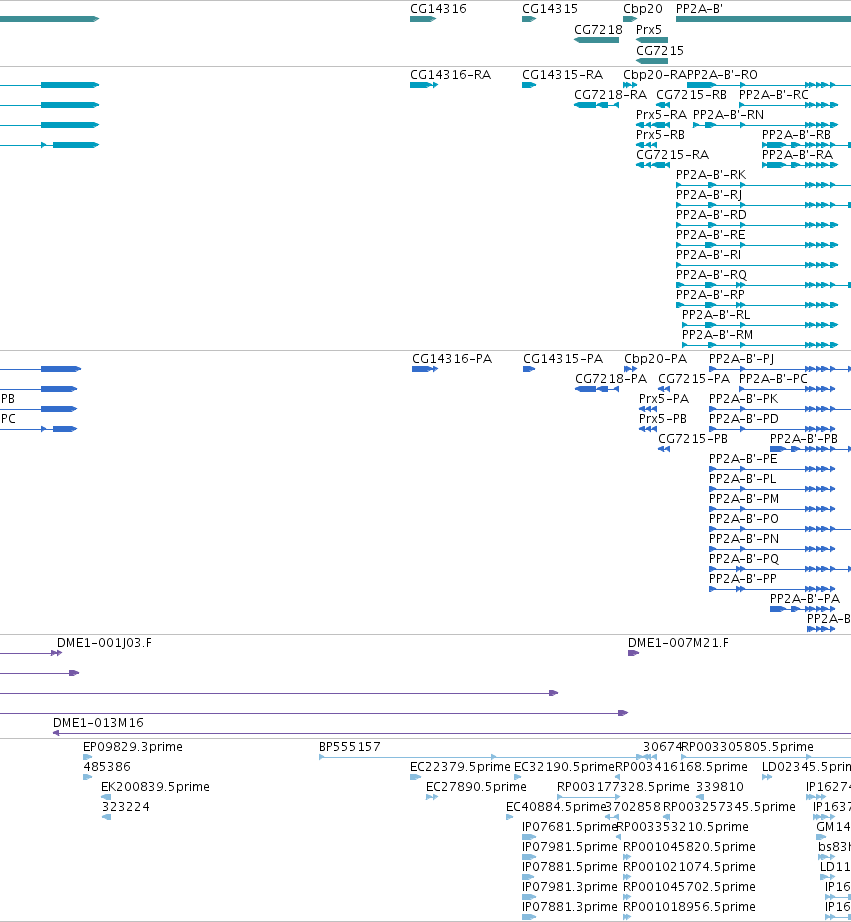The height and width of the screenshot is (922, 851).
Task: Select the CG7218 gene label
Action: coord(598,29)
